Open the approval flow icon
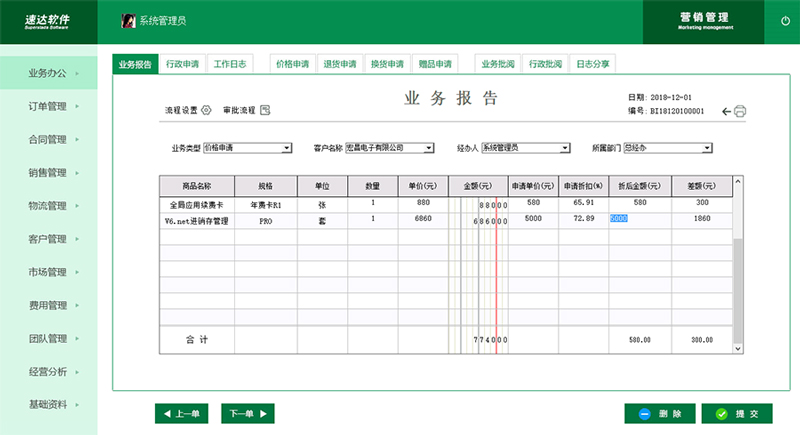Screen dimensions: 800x435 tap(265, 110)
